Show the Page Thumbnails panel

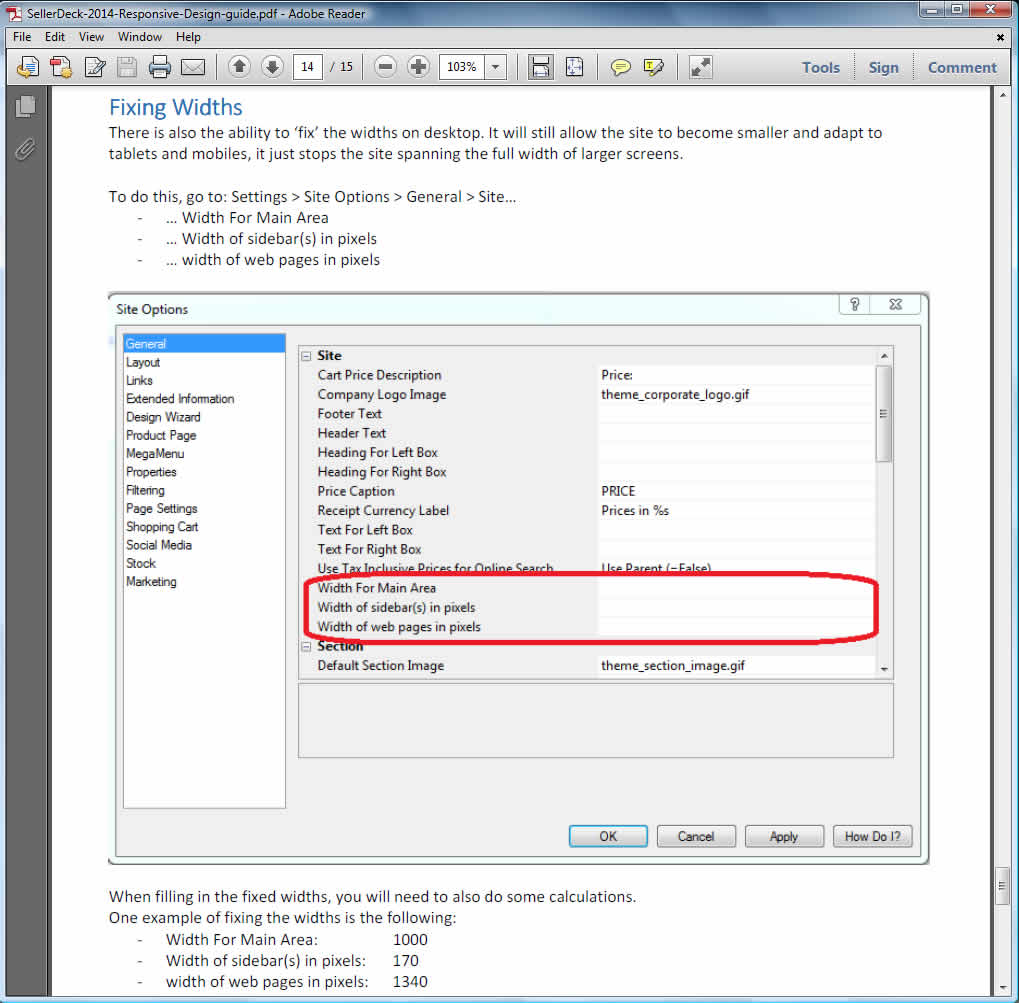pyautogui.click(x=26, y=107)
